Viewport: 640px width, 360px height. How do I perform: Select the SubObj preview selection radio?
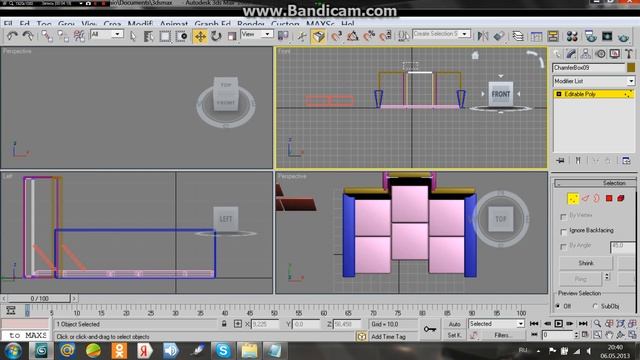tap(595, 306)
